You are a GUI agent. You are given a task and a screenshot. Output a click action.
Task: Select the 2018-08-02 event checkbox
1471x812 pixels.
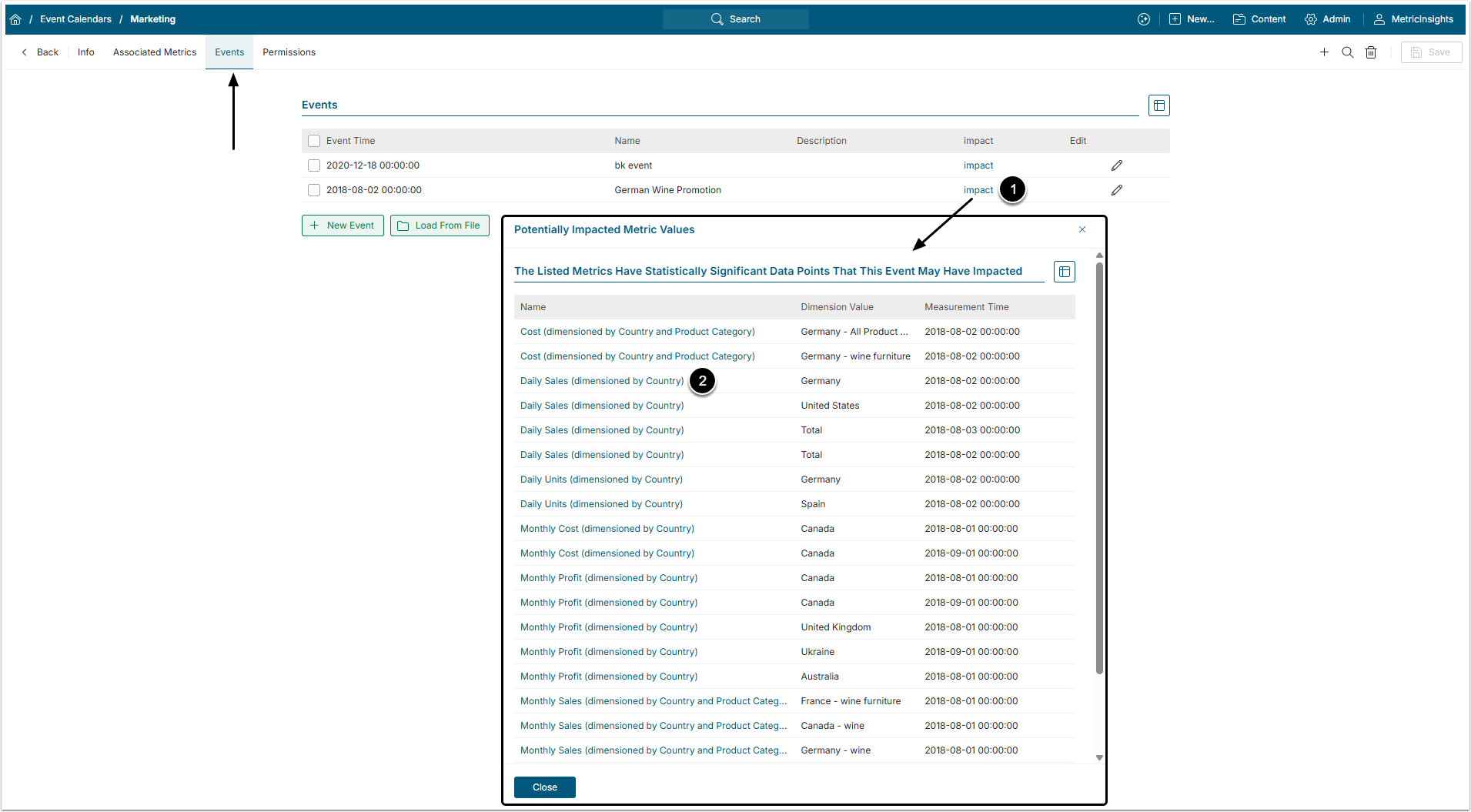314,190
